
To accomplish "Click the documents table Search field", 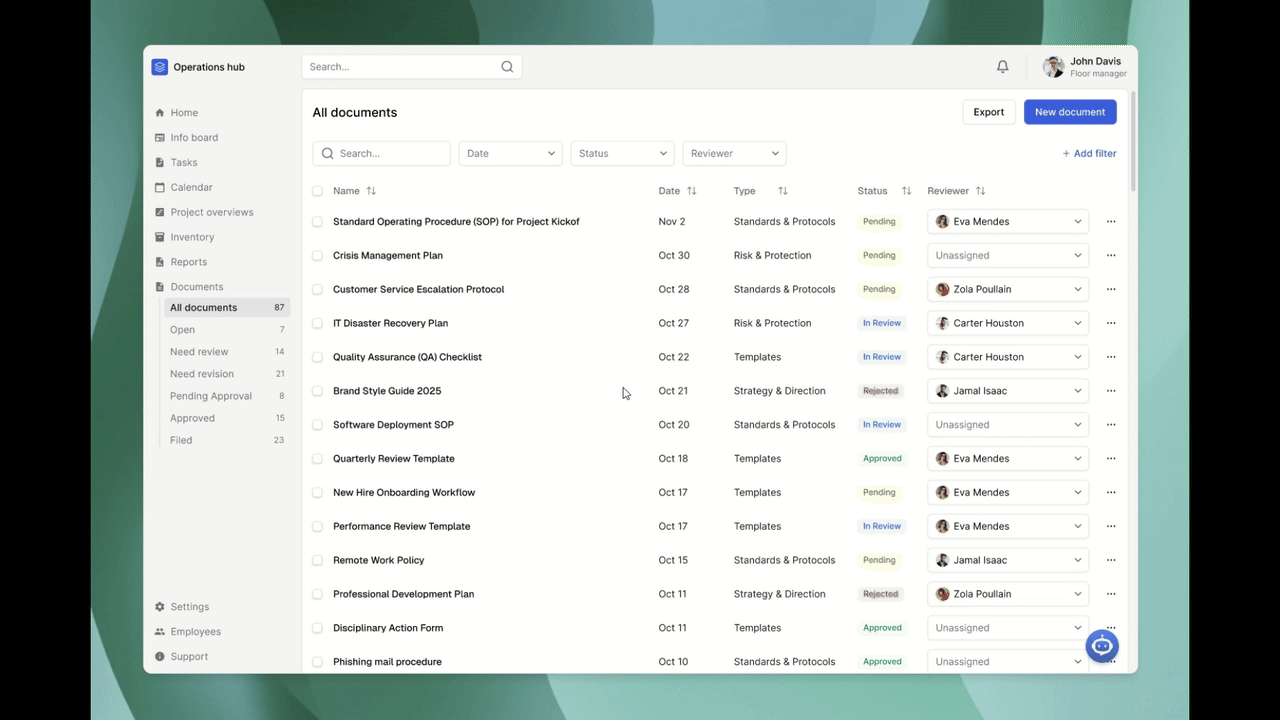I will pos(382,154).
